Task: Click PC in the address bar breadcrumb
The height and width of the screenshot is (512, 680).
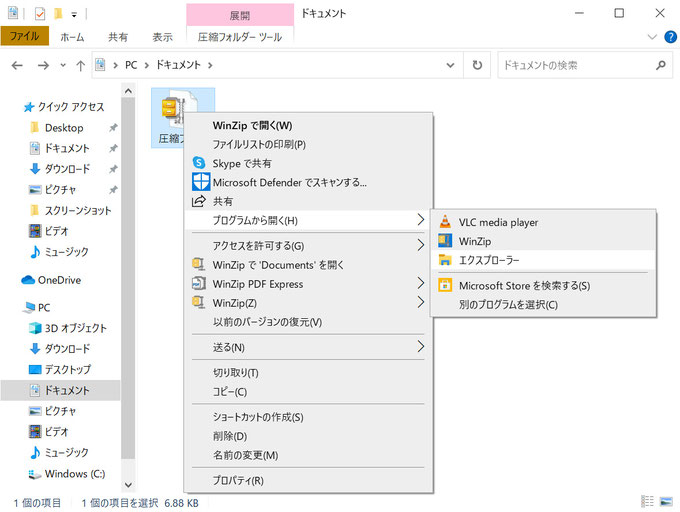Action: point(131,65)
